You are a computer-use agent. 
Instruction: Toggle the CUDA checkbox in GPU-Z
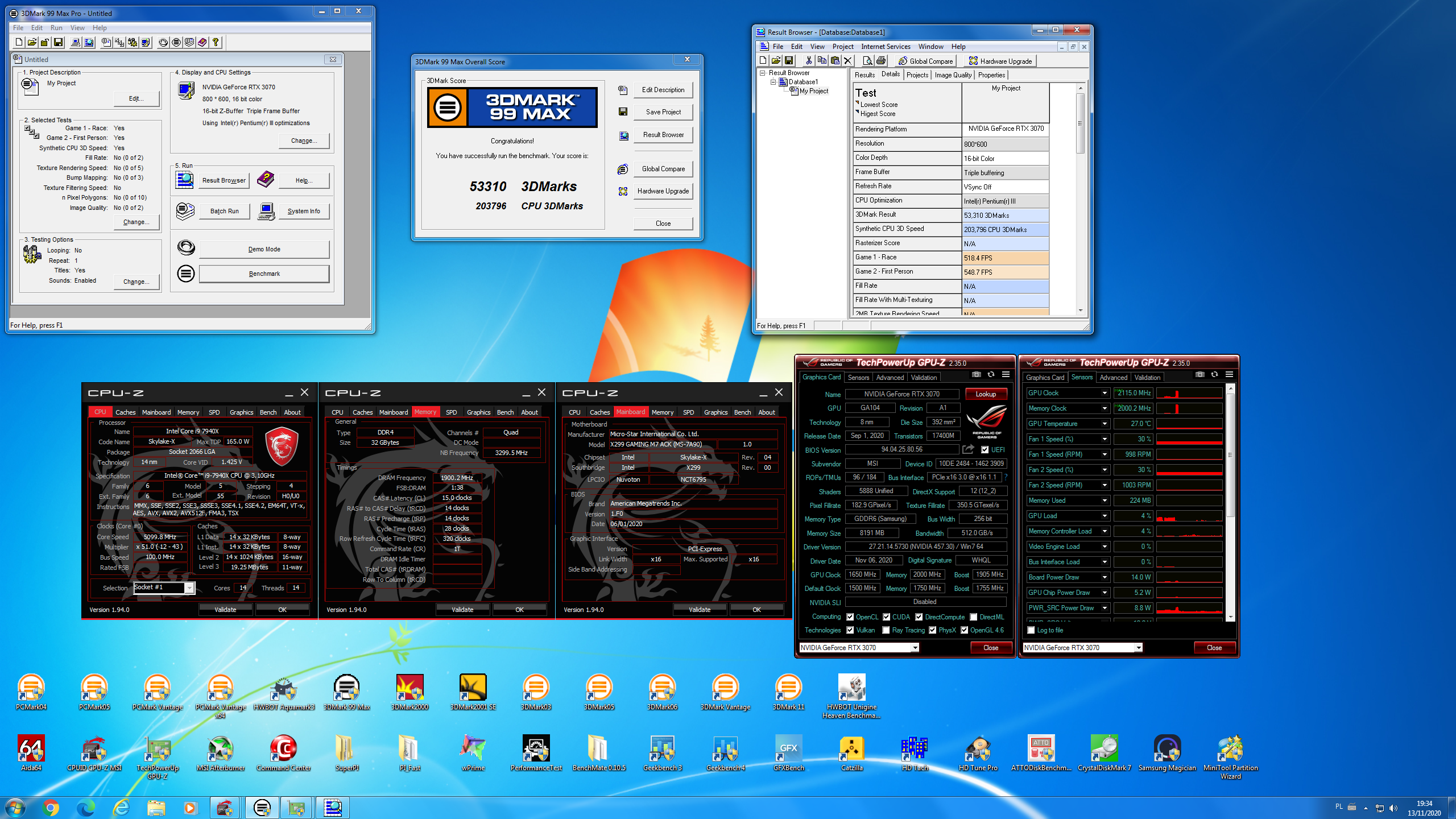(886, 617)
